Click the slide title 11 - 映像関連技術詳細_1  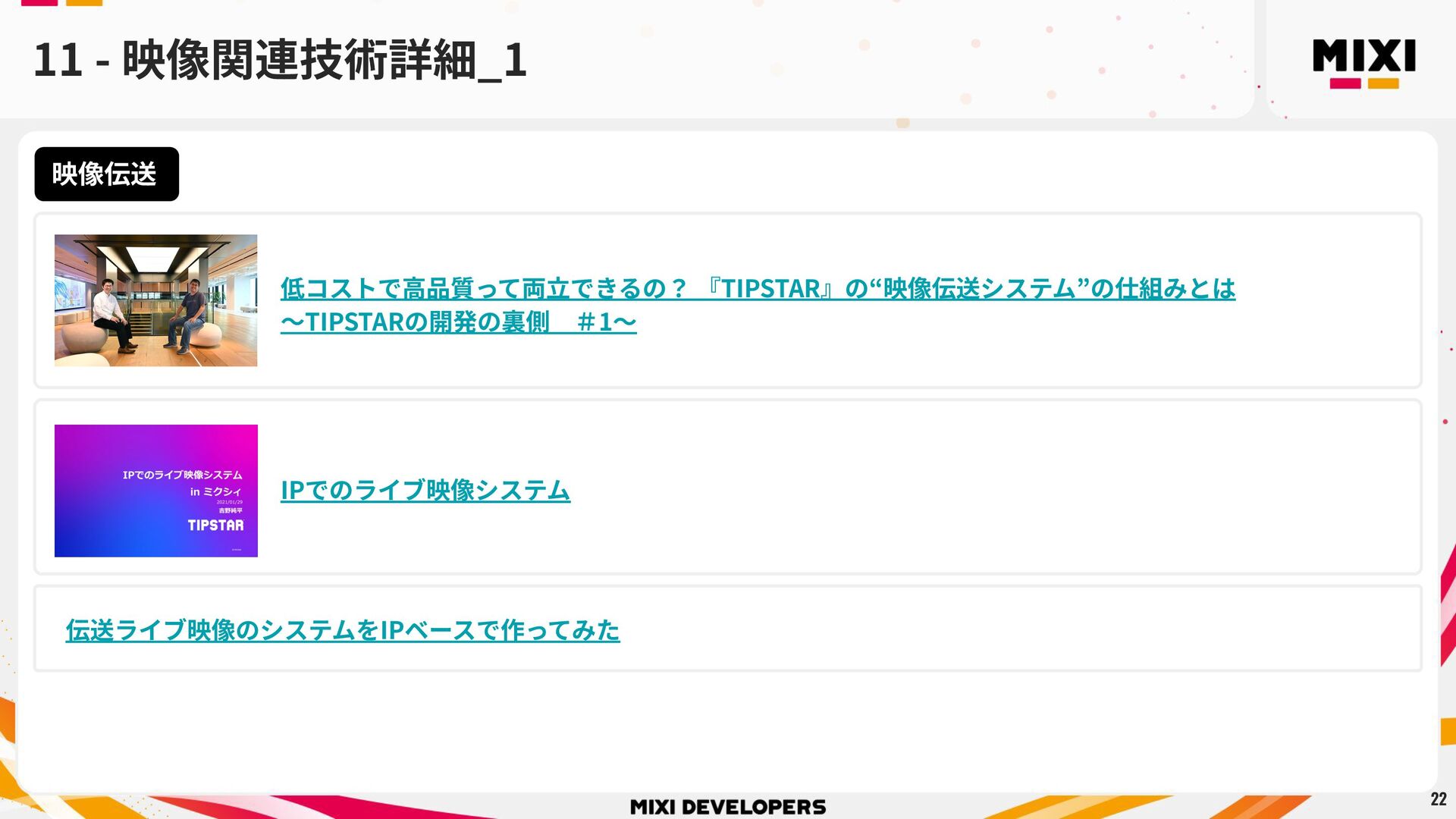coord(279,60)
